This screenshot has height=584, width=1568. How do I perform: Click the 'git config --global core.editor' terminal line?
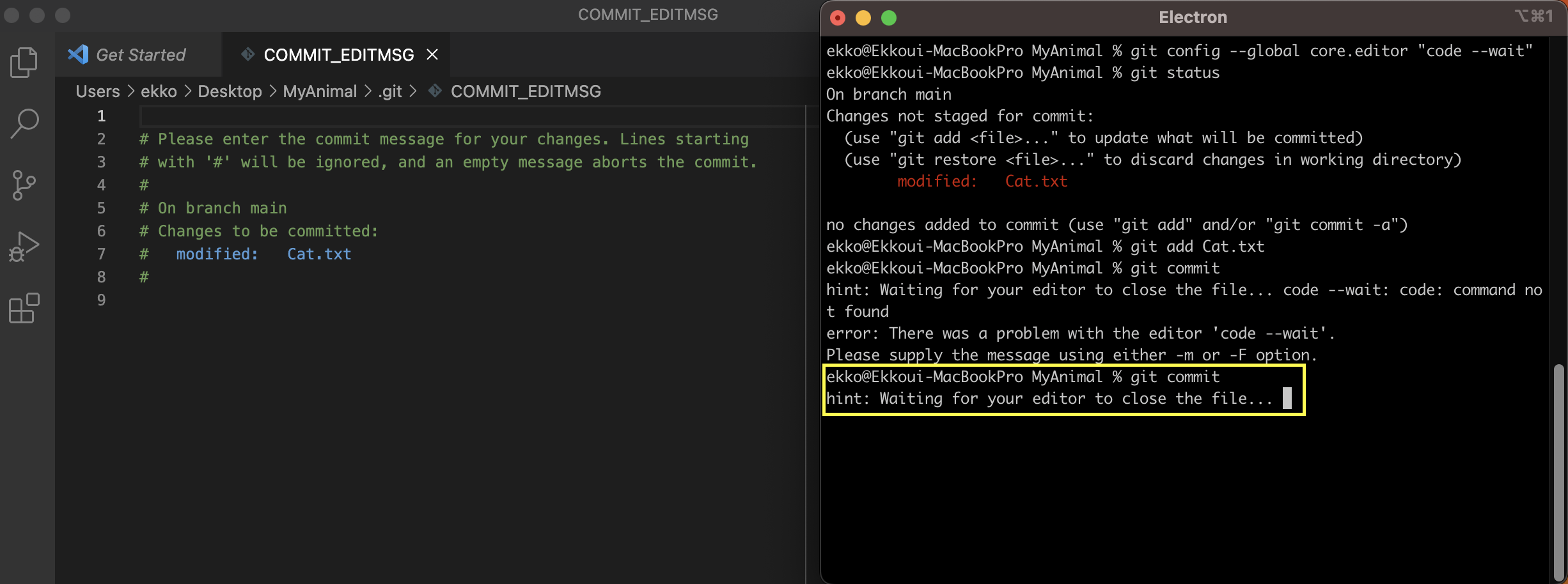tap(1179, 51)
